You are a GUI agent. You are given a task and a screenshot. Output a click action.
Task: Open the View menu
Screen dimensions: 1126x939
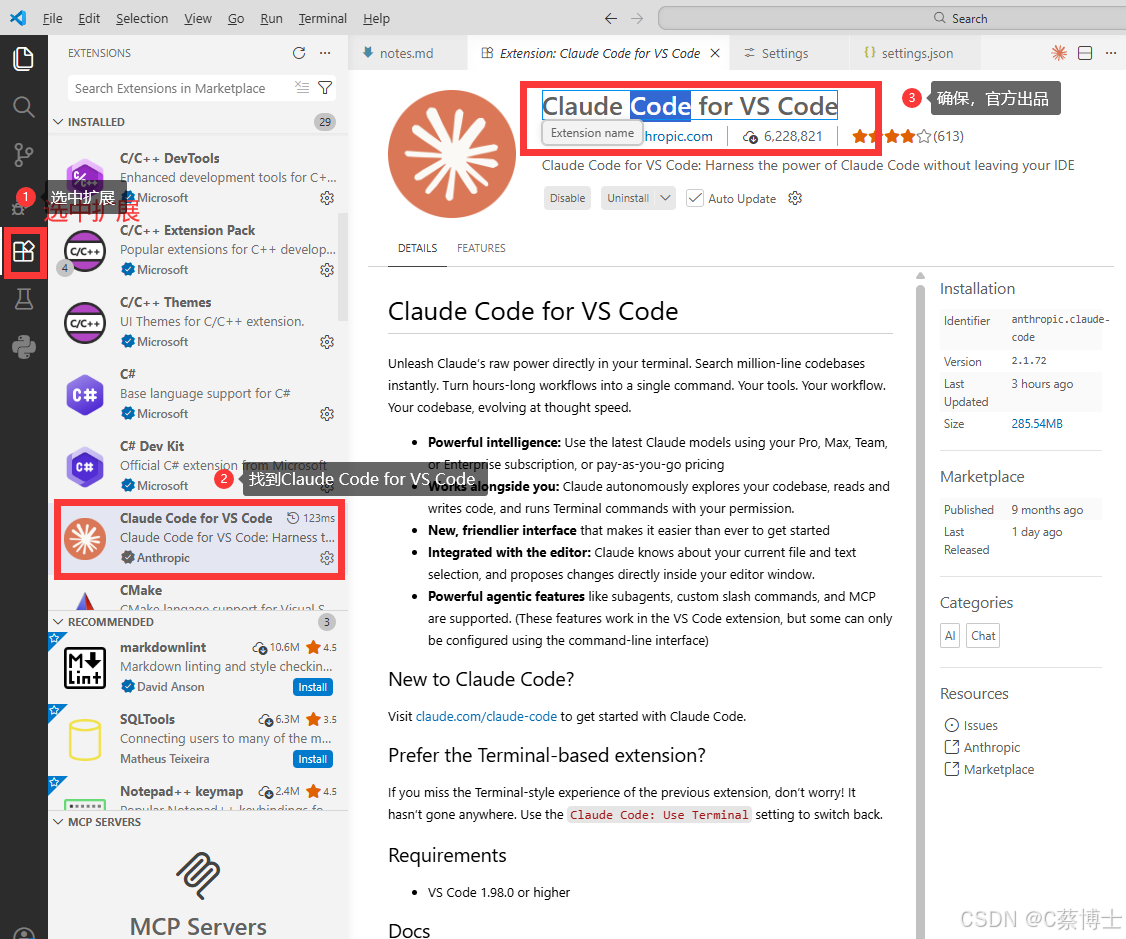coord(198,19)
